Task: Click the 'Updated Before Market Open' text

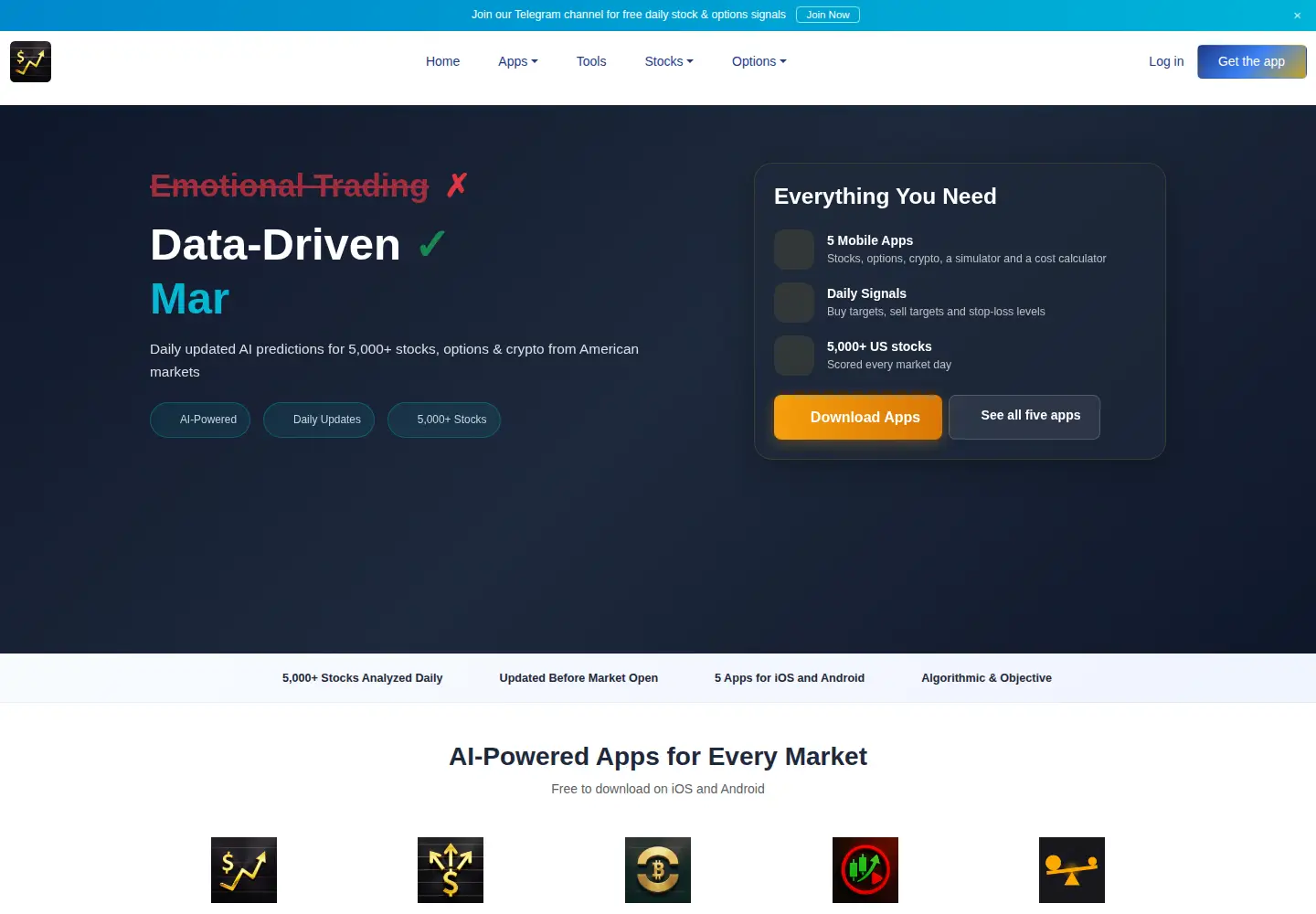Action: (578, 678)
